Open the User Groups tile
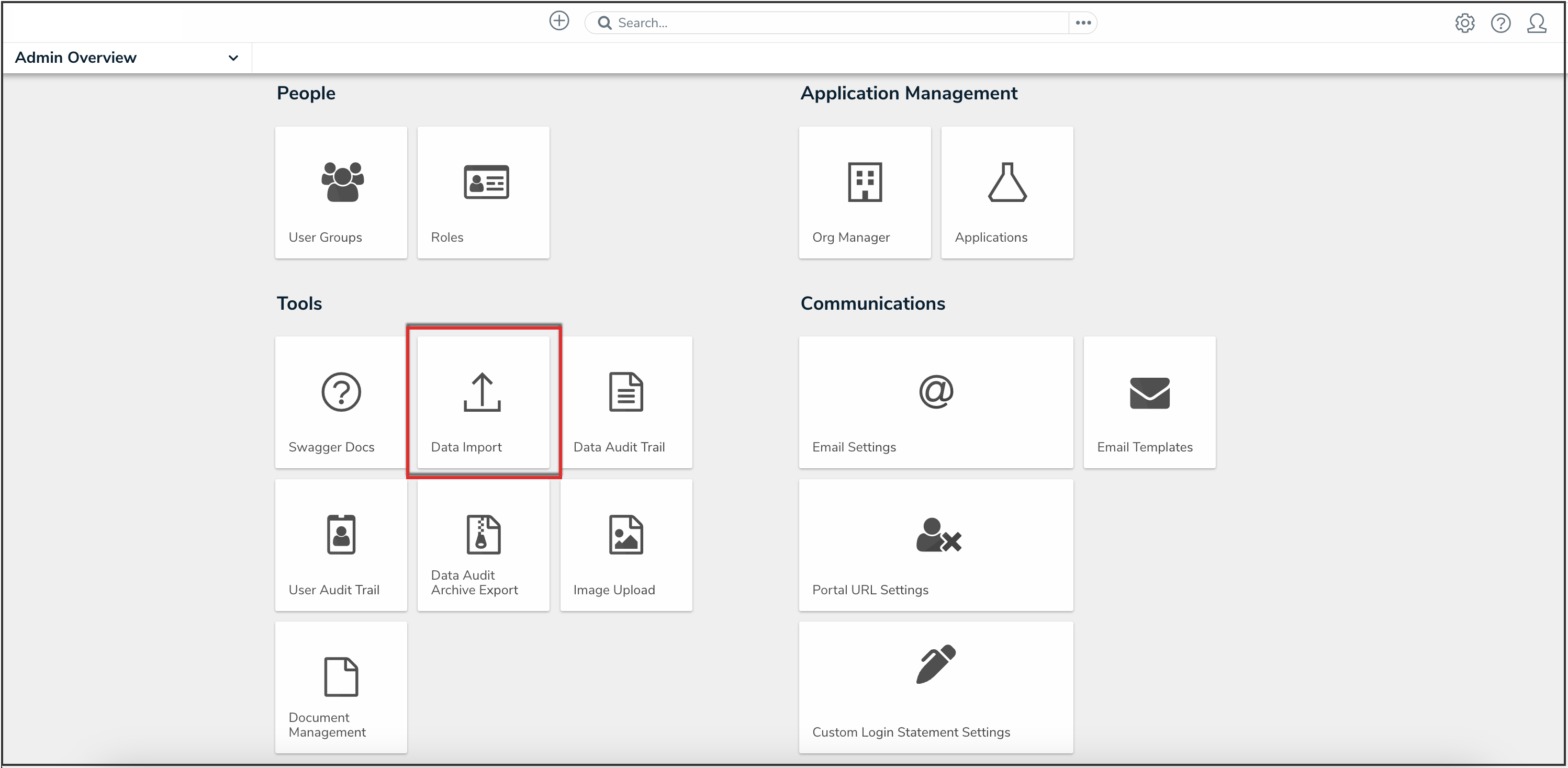 click(341, 193)
